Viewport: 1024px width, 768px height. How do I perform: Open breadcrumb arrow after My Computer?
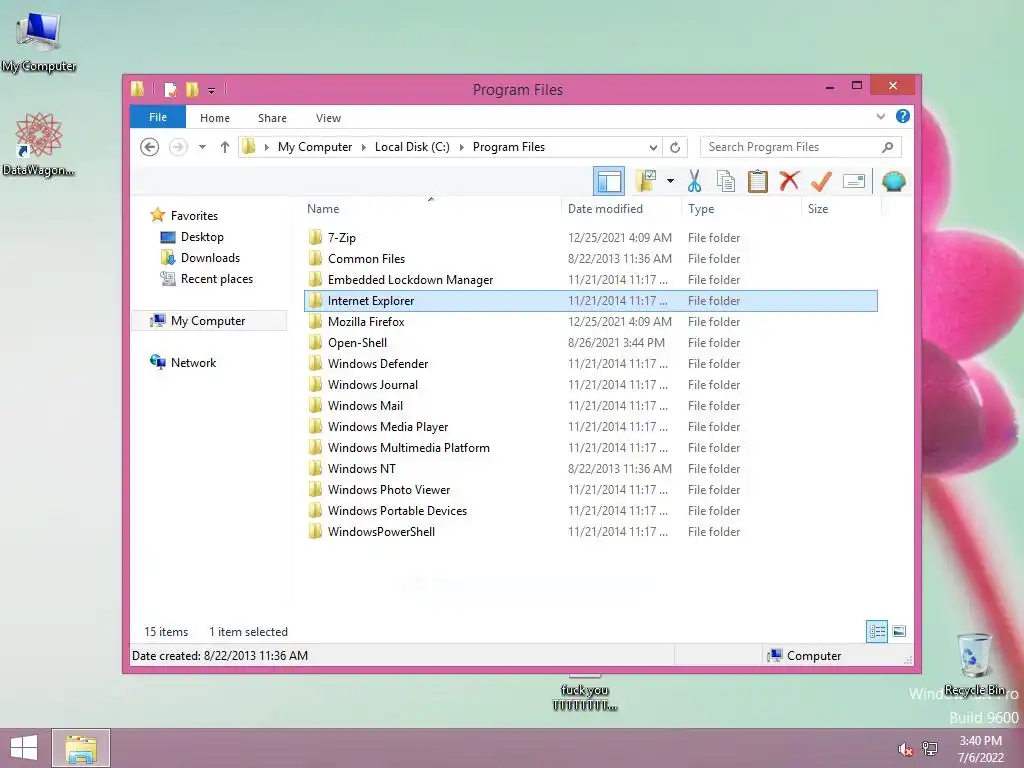click(364, 147)
